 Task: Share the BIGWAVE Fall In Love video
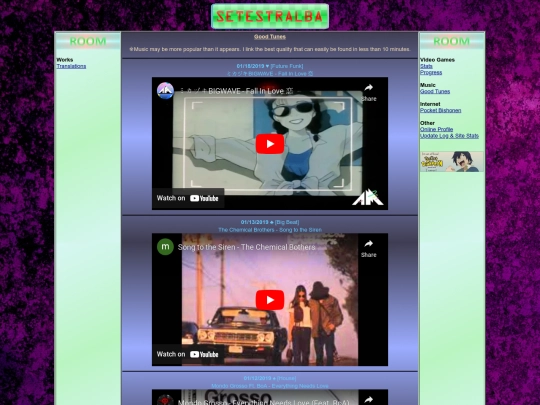pos(368,92)
